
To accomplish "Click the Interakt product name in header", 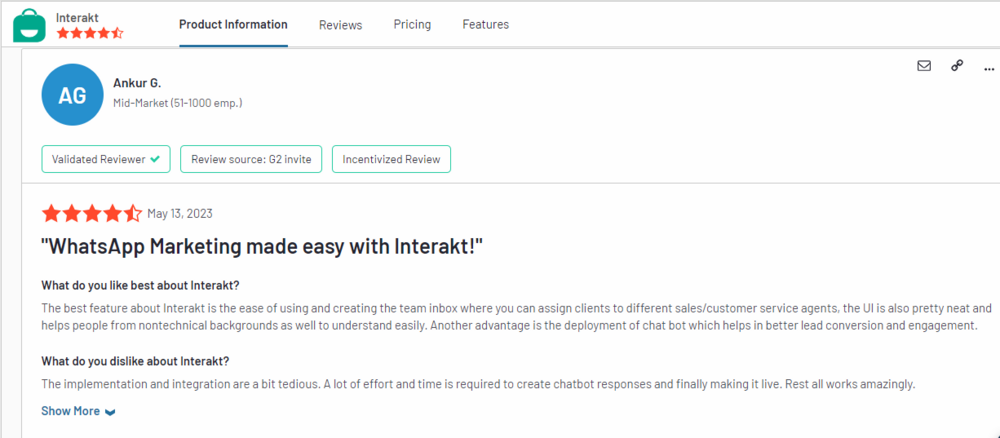I will [77, 17].
